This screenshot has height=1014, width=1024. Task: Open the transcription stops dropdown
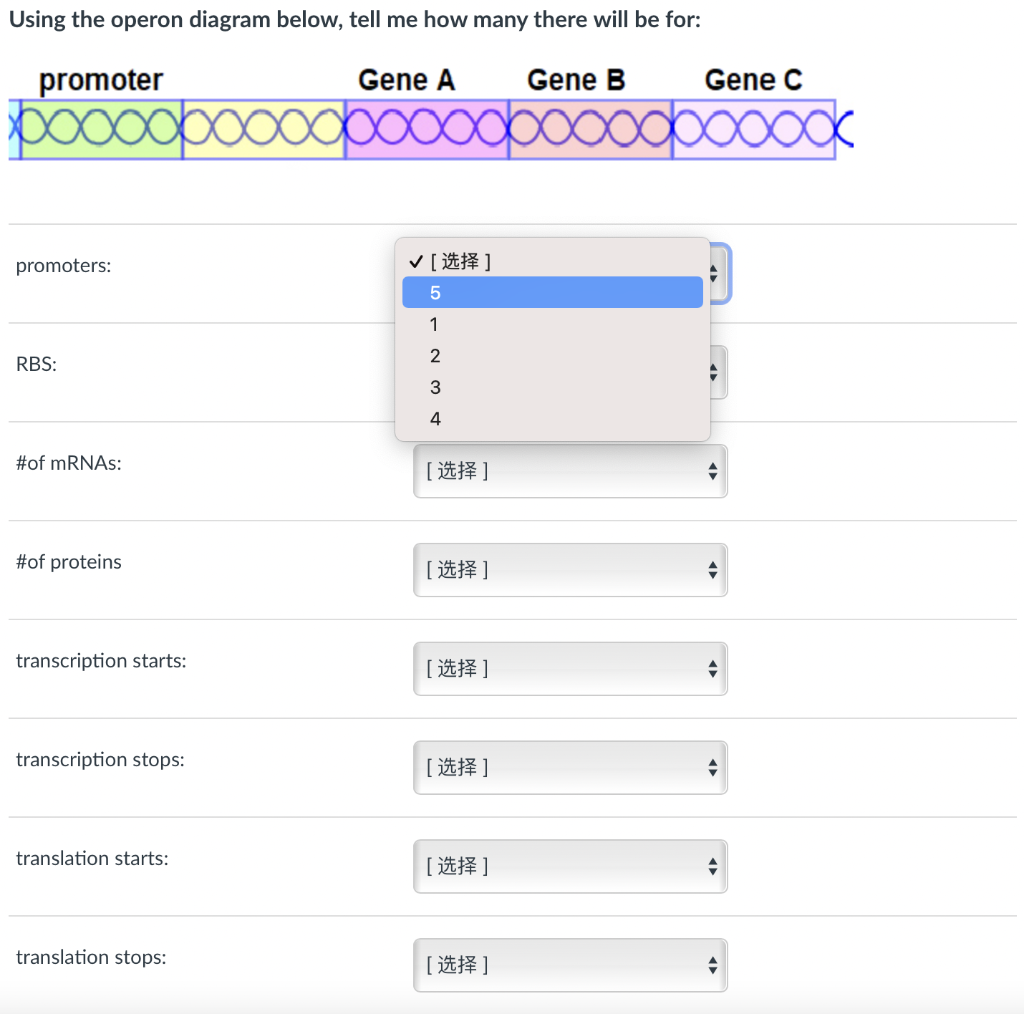pyautogui.click(x=570, y=767)
